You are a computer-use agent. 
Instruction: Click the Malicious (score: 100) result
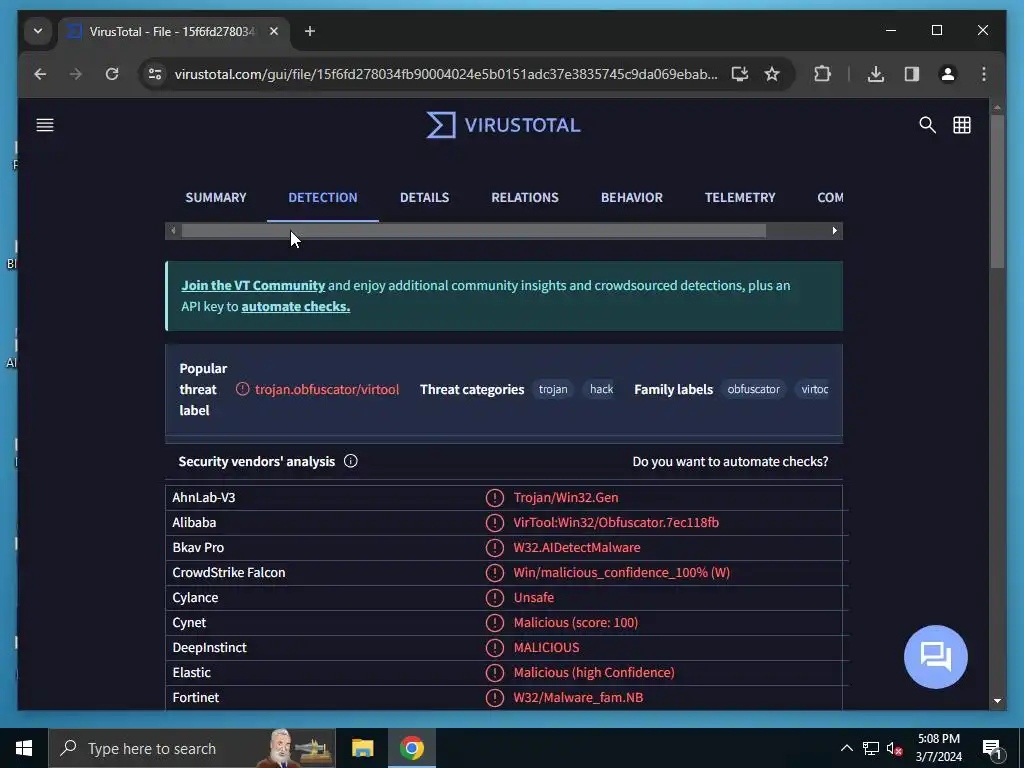point(575,622)
